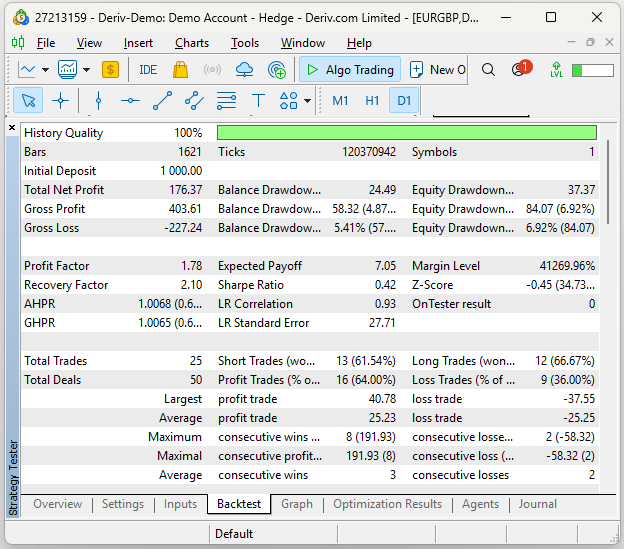Click the Default profile in status bar
624x549 pixels.
(x=234, y=534)
